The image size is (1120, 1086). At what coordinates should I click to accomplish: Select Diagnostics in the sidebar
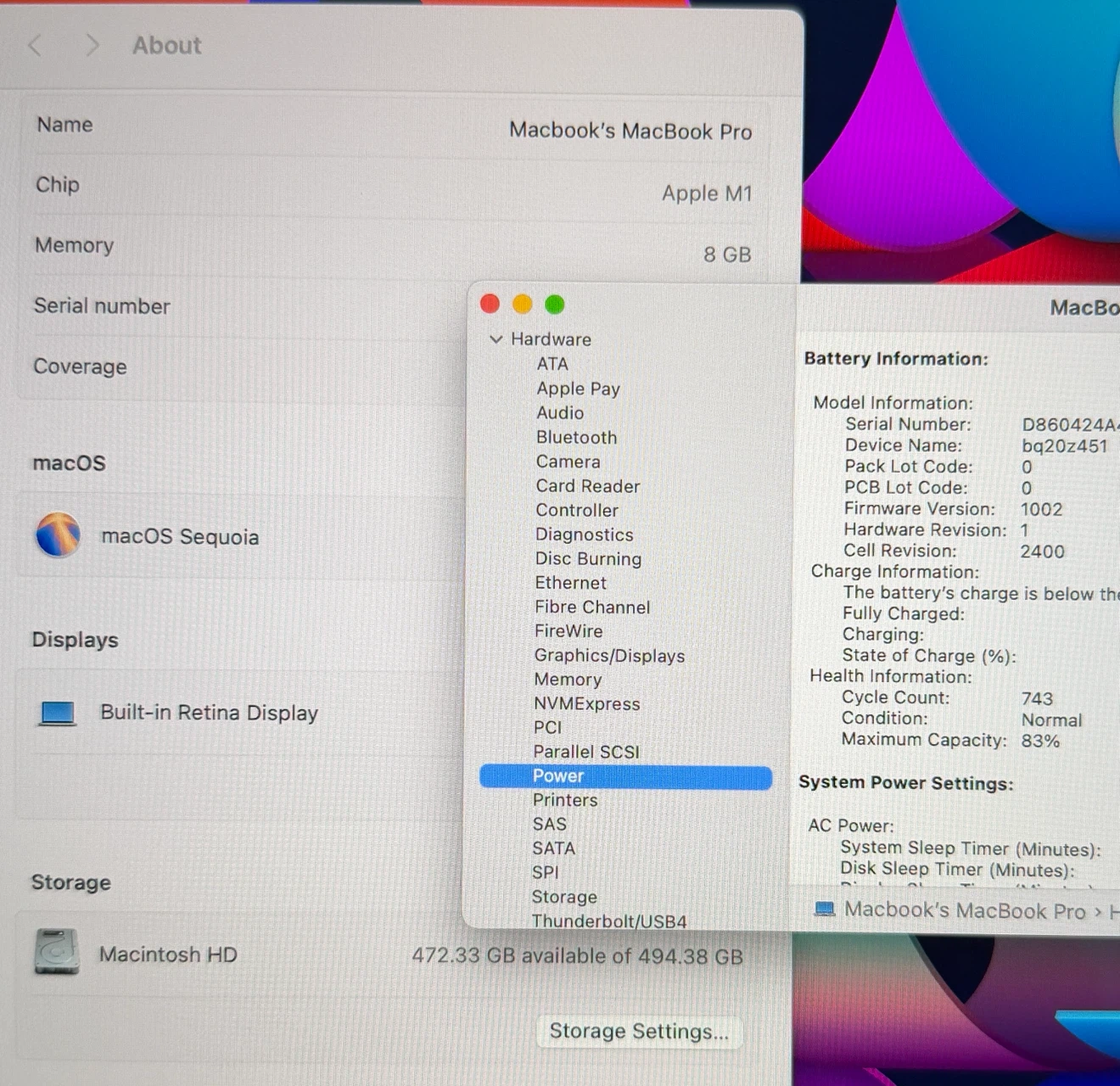point(584,535)
